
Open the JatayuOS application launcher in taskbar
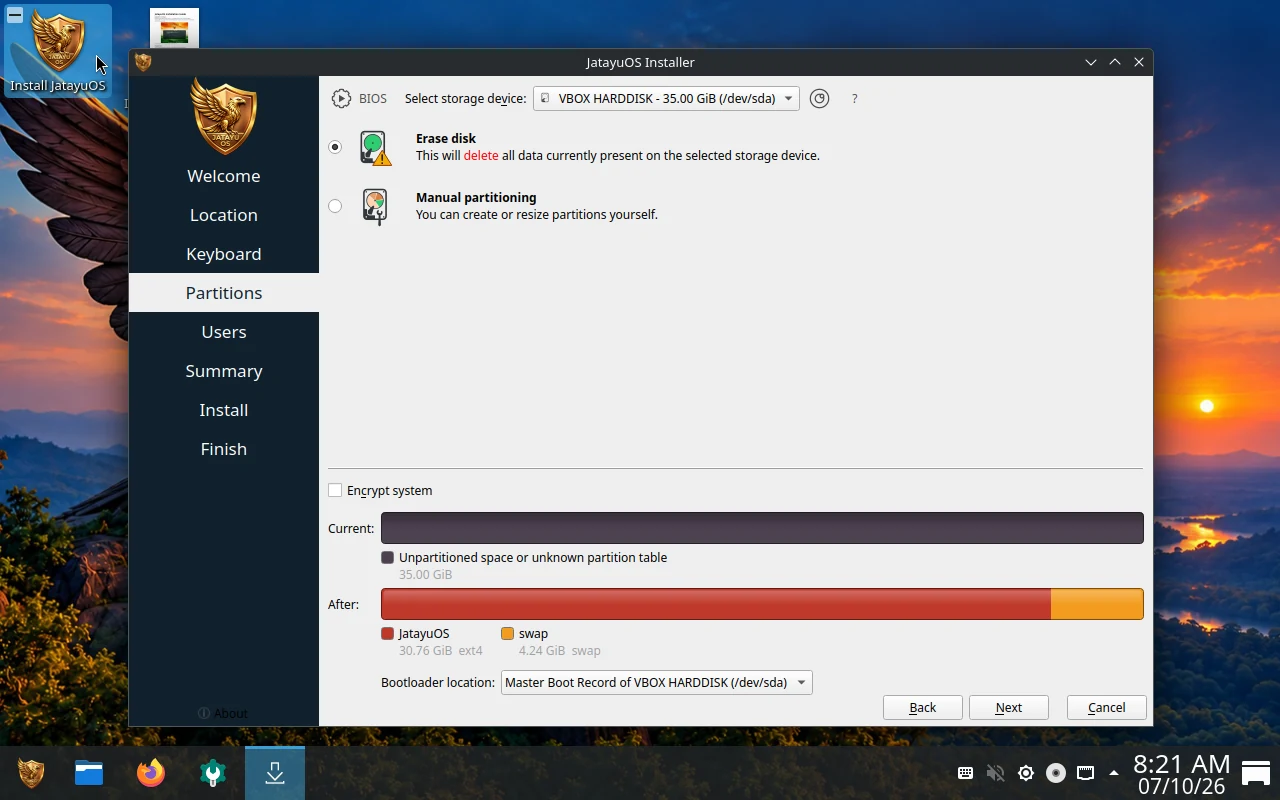pyautogui.click(x=31, y=773)
